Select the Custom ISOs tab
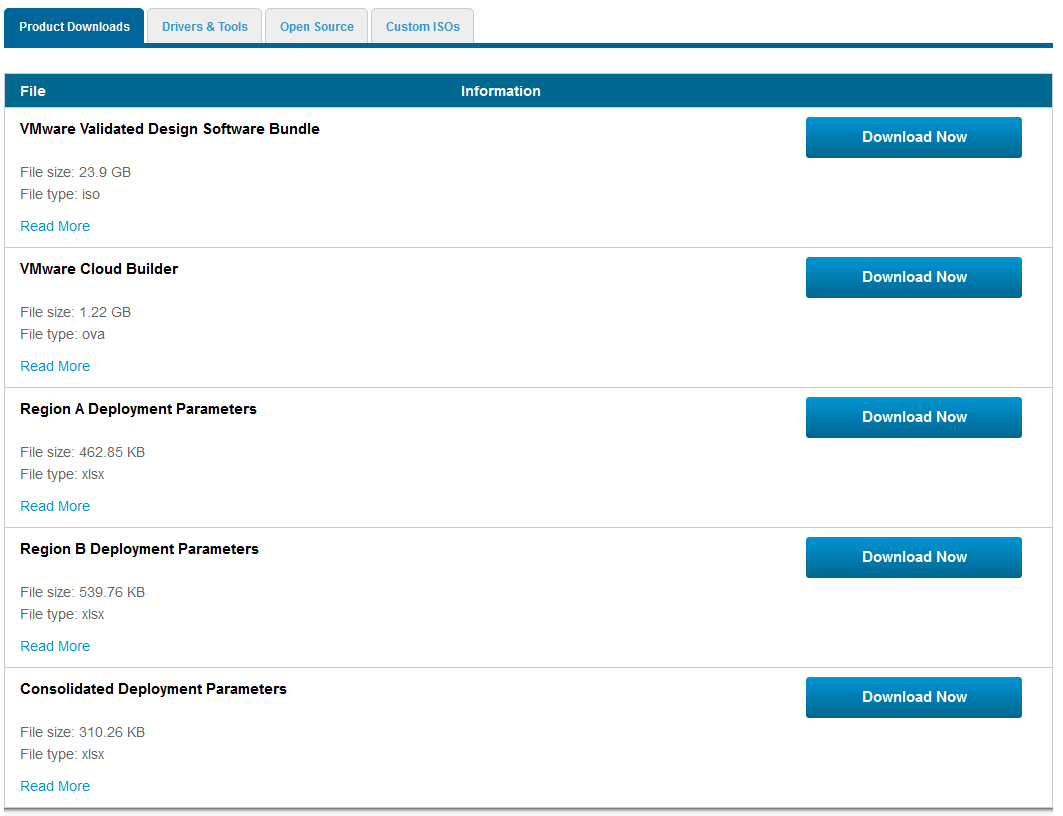The width and height of the screenshot is (1063, 816). tap(422, 26)
